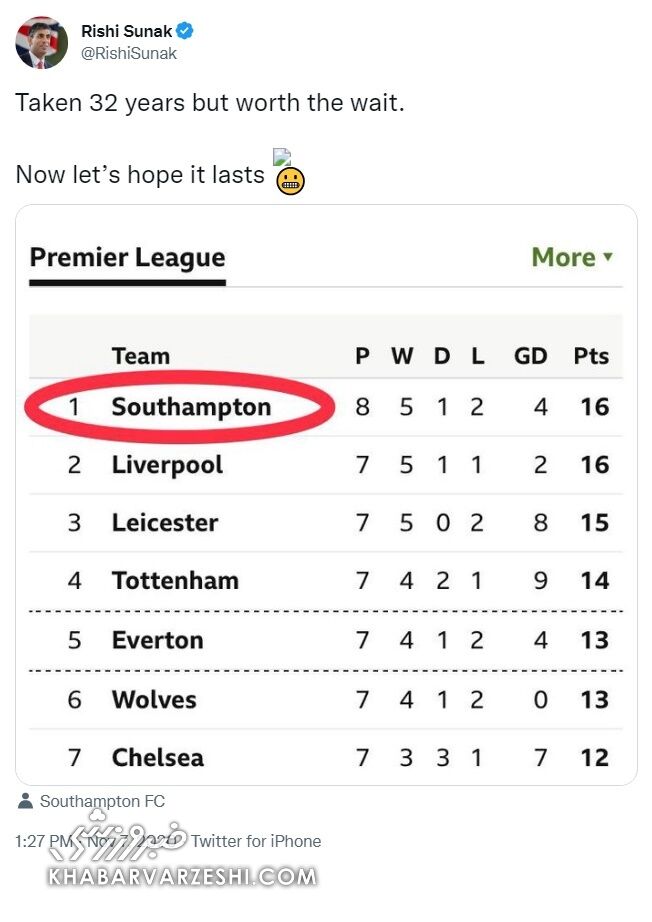Click the Southampton FC tagged account
The image size is (652, 922).
coord(102,801)
